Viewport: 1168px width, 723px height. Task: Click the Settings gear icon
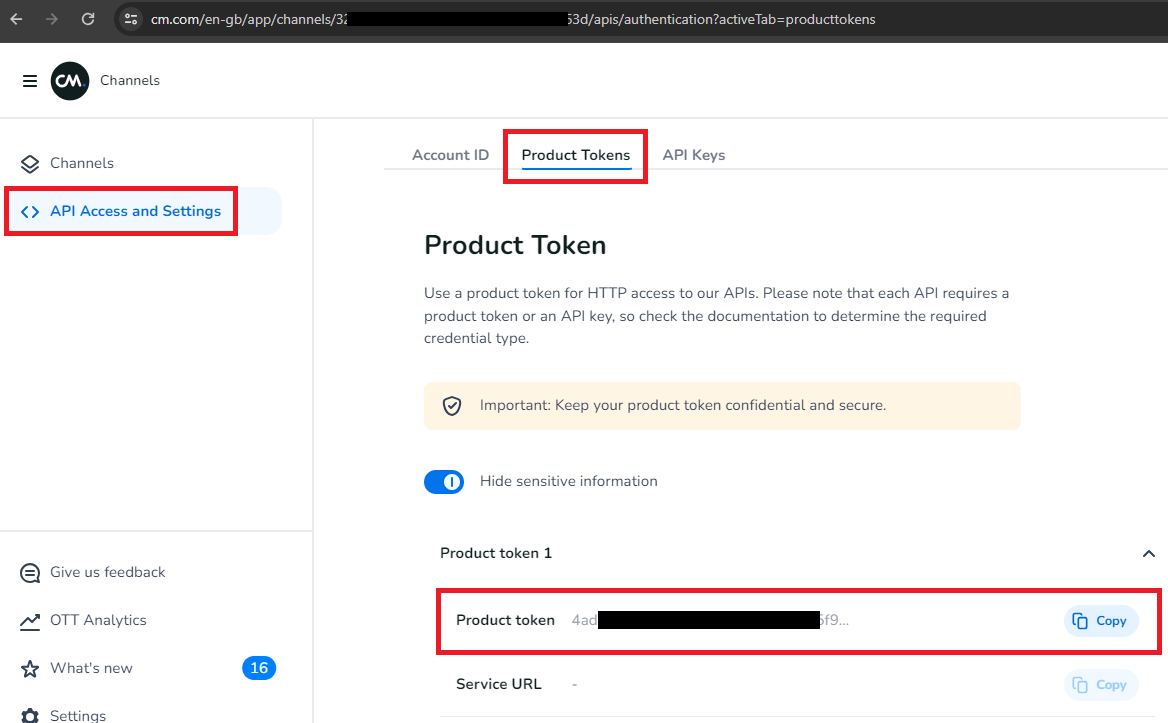point(30,716)
